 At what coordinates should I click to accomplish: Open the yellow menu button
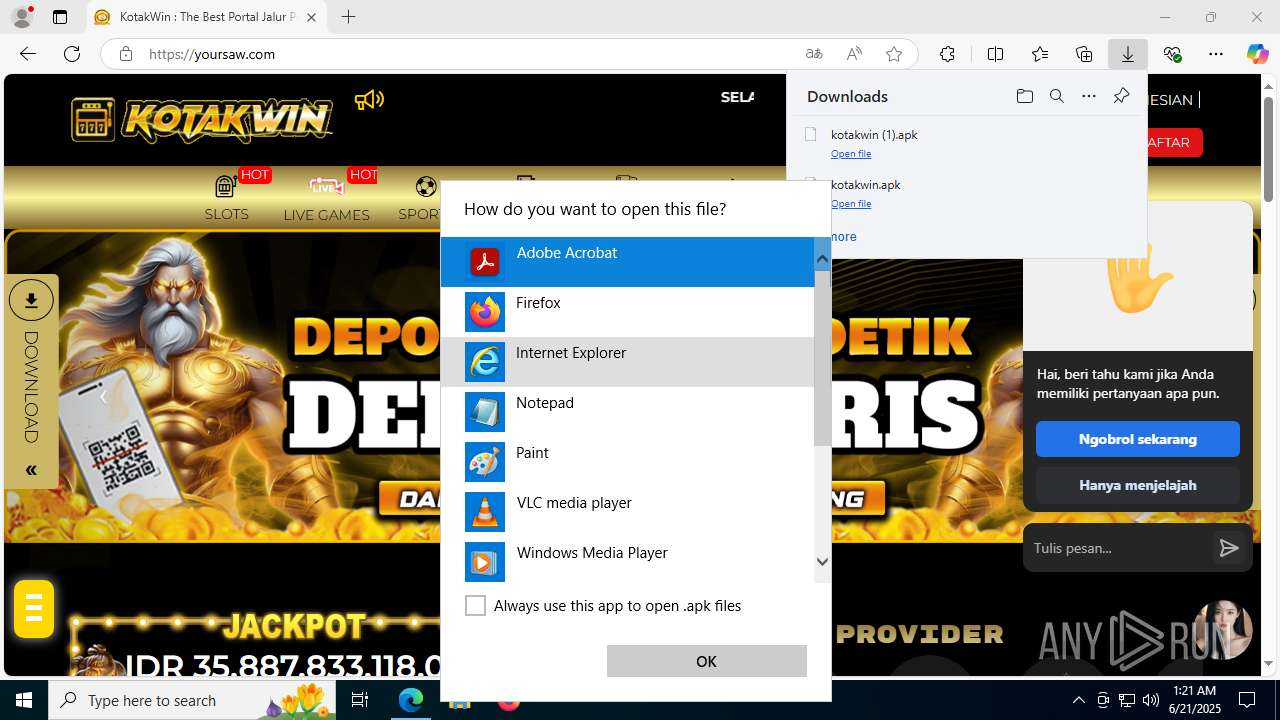pos(34,608)
